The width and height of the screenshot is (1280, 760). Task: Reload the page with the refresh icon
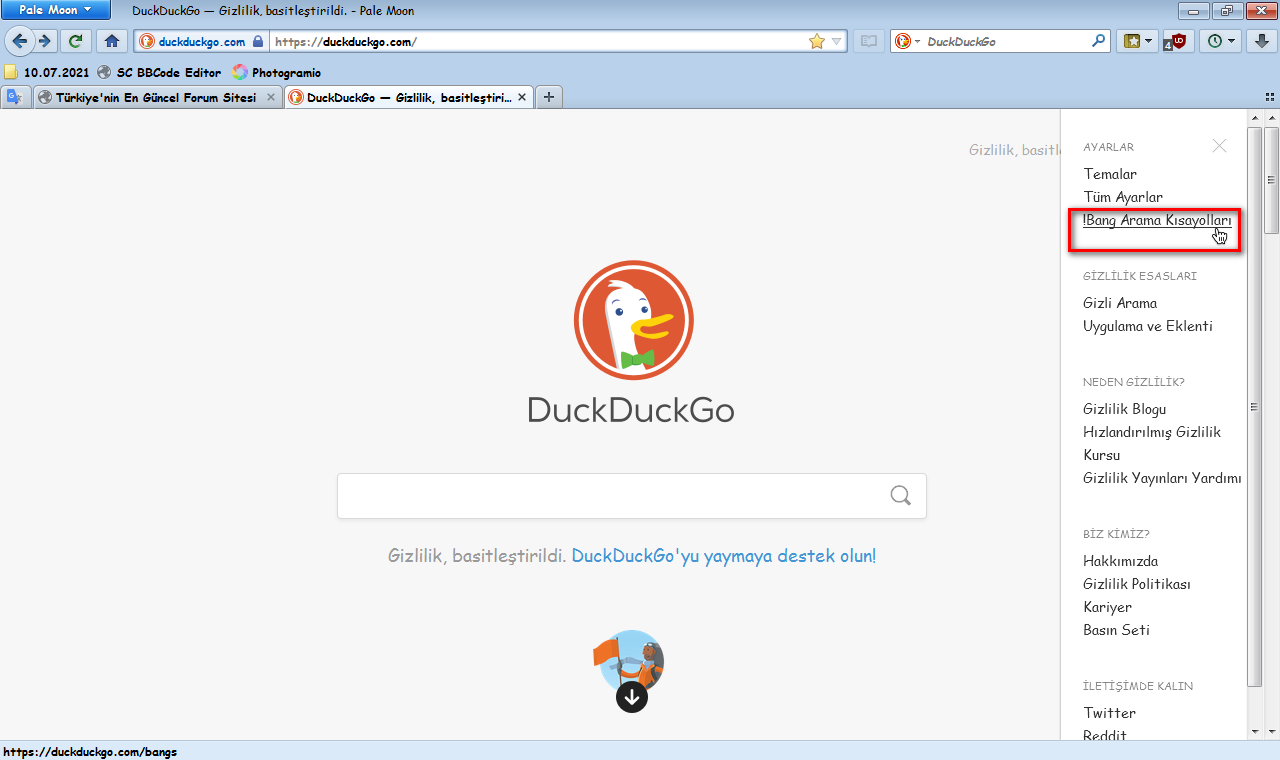[75, 41]
